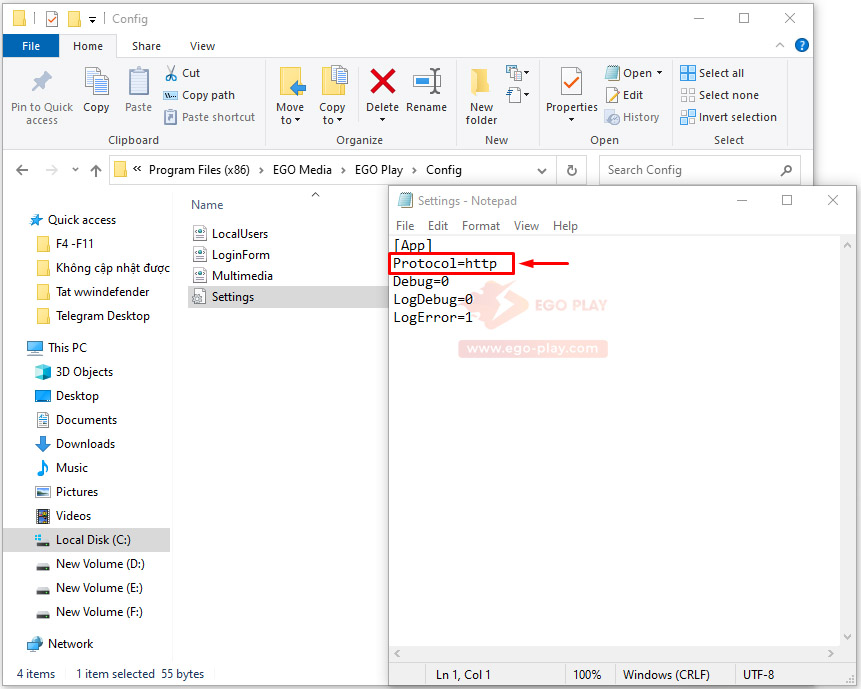
Task: Open New item dropdown icon
Action: [x=517, y=73]
